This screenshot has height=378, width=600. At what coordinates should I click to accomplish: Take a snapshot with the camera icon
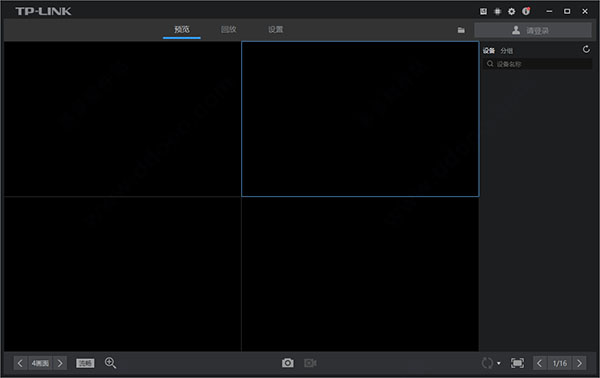tap(288, 363)
